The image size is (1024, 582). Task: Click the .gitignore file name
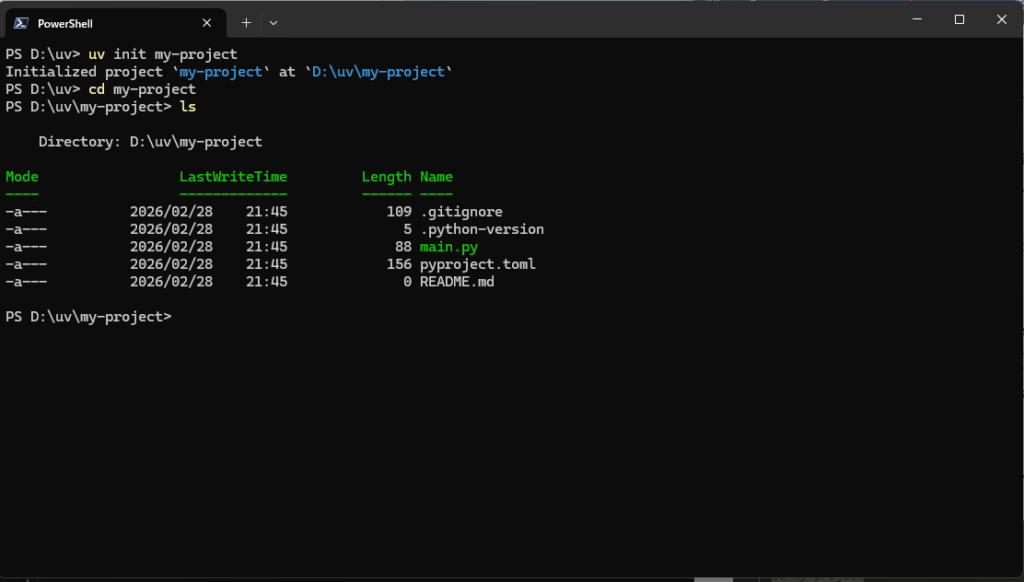tap(461, 212)
